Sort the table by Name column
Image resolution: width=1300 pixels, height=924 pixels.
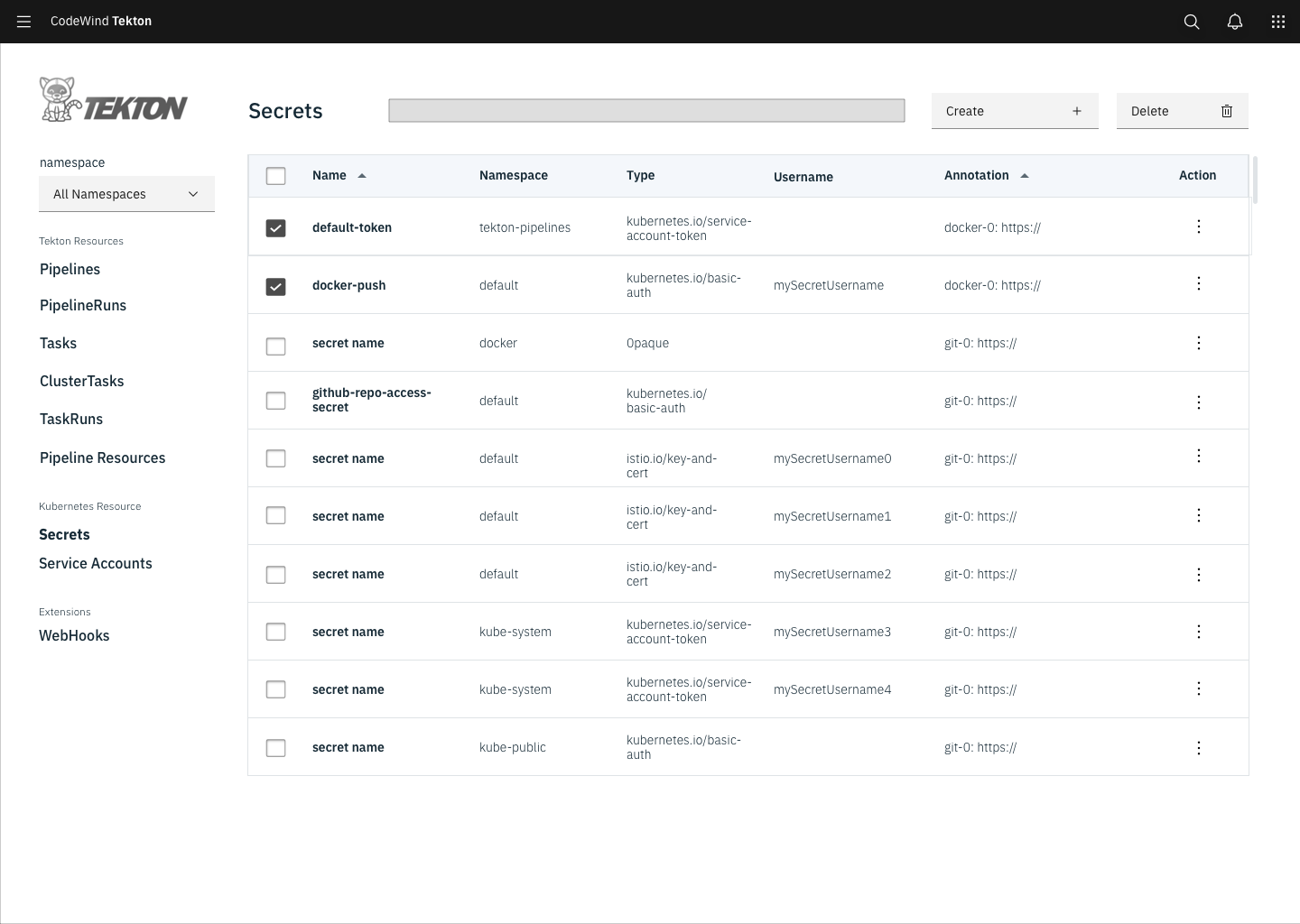(339, 175)
